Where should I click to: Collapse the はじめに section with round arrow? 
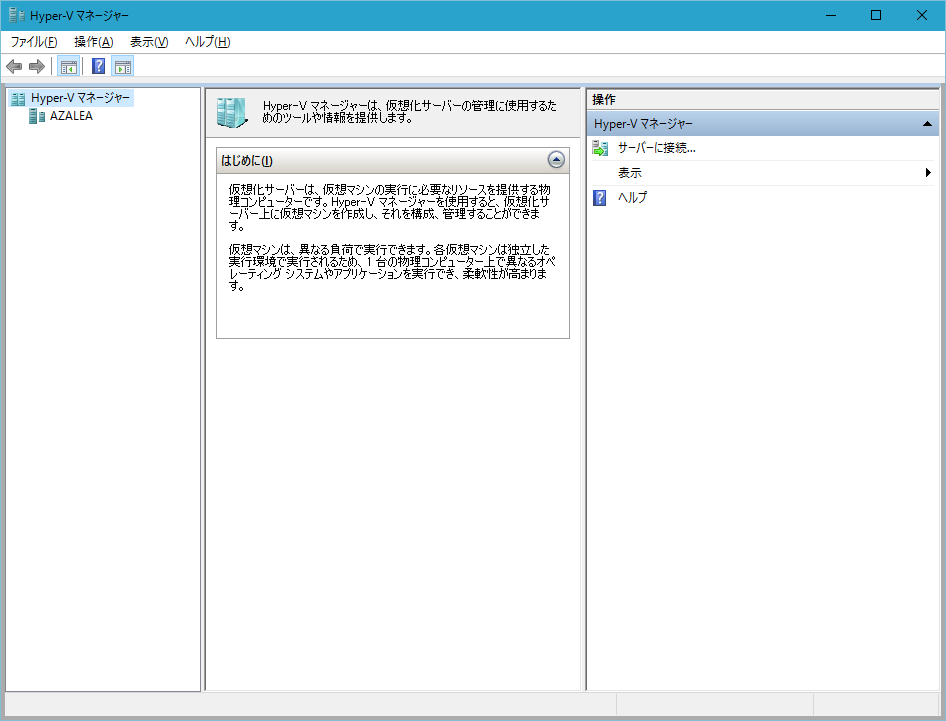coord(556,160)
